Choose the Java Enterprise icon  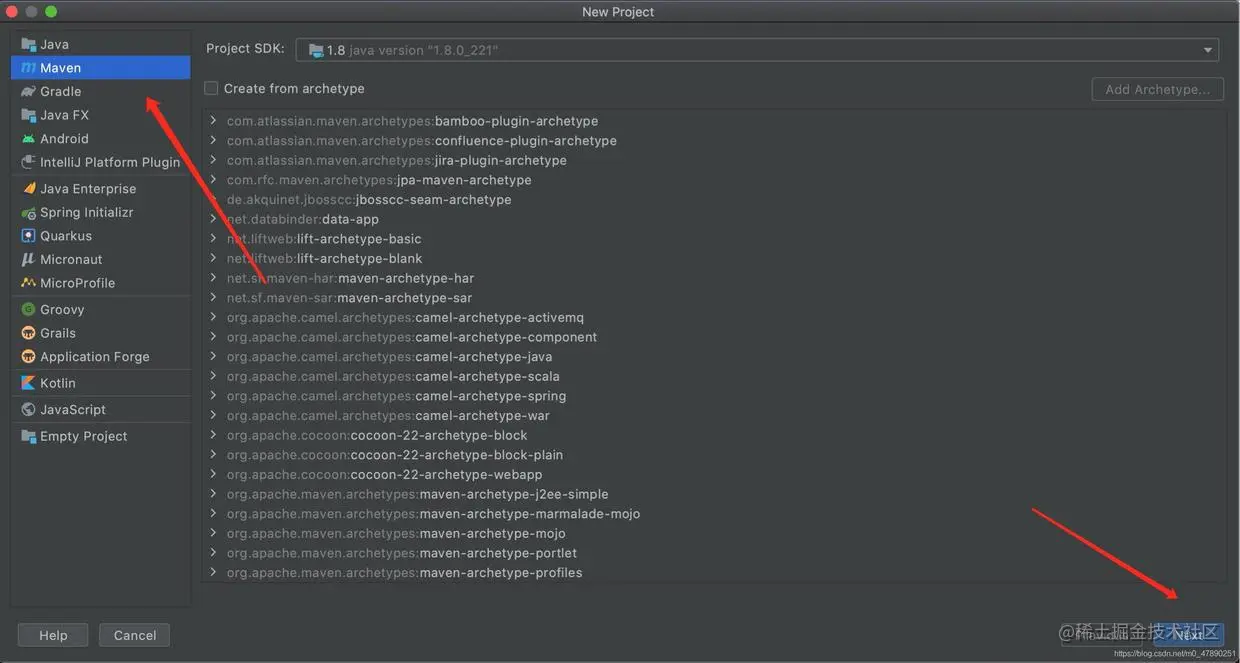pos(28,189)
